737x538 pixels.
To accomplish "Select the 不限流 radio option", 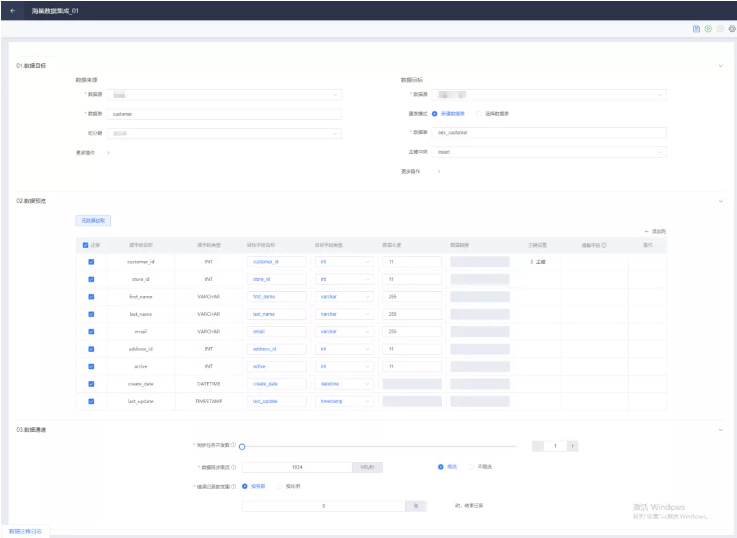I will (472, 467).
